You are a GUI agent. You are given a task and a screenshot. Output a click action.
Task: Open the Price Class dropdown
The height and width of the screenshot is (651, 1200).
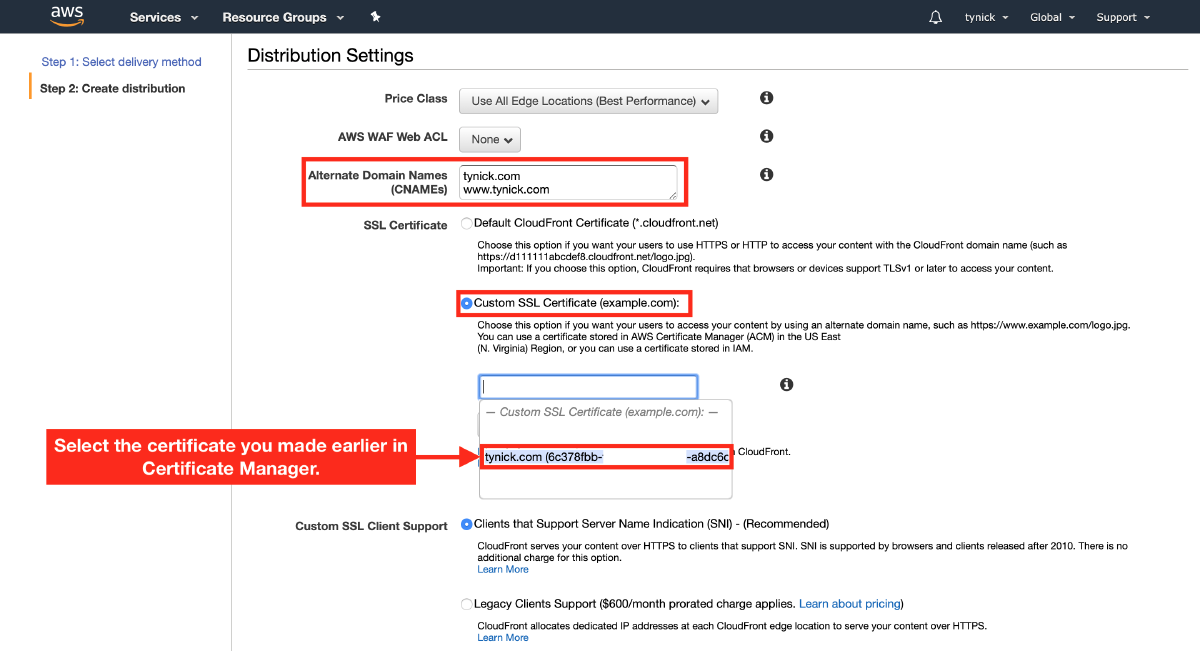pos(588,101)
